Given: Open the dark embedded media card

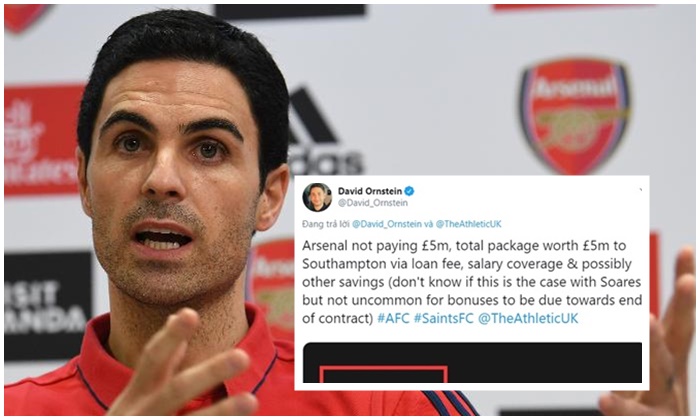Looking at the screenshot, I should [472, 362].
